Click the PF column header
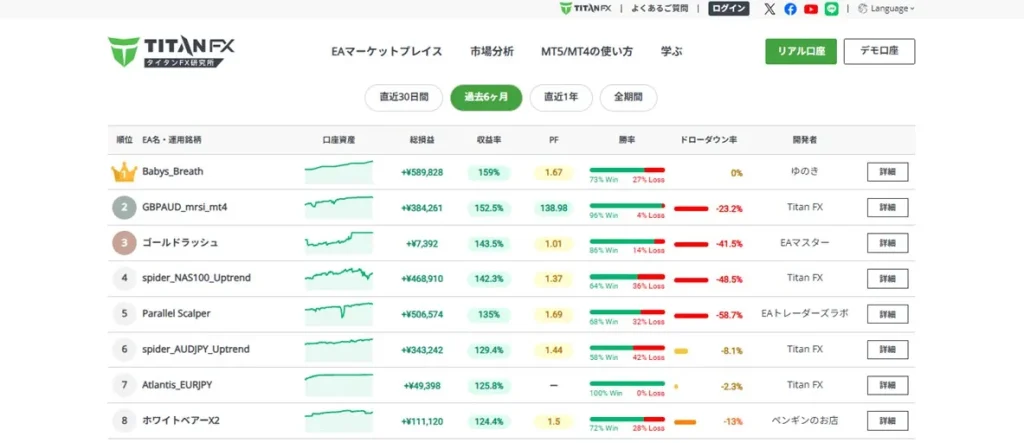The image size is (1024, 443). [x=554, y=140]
